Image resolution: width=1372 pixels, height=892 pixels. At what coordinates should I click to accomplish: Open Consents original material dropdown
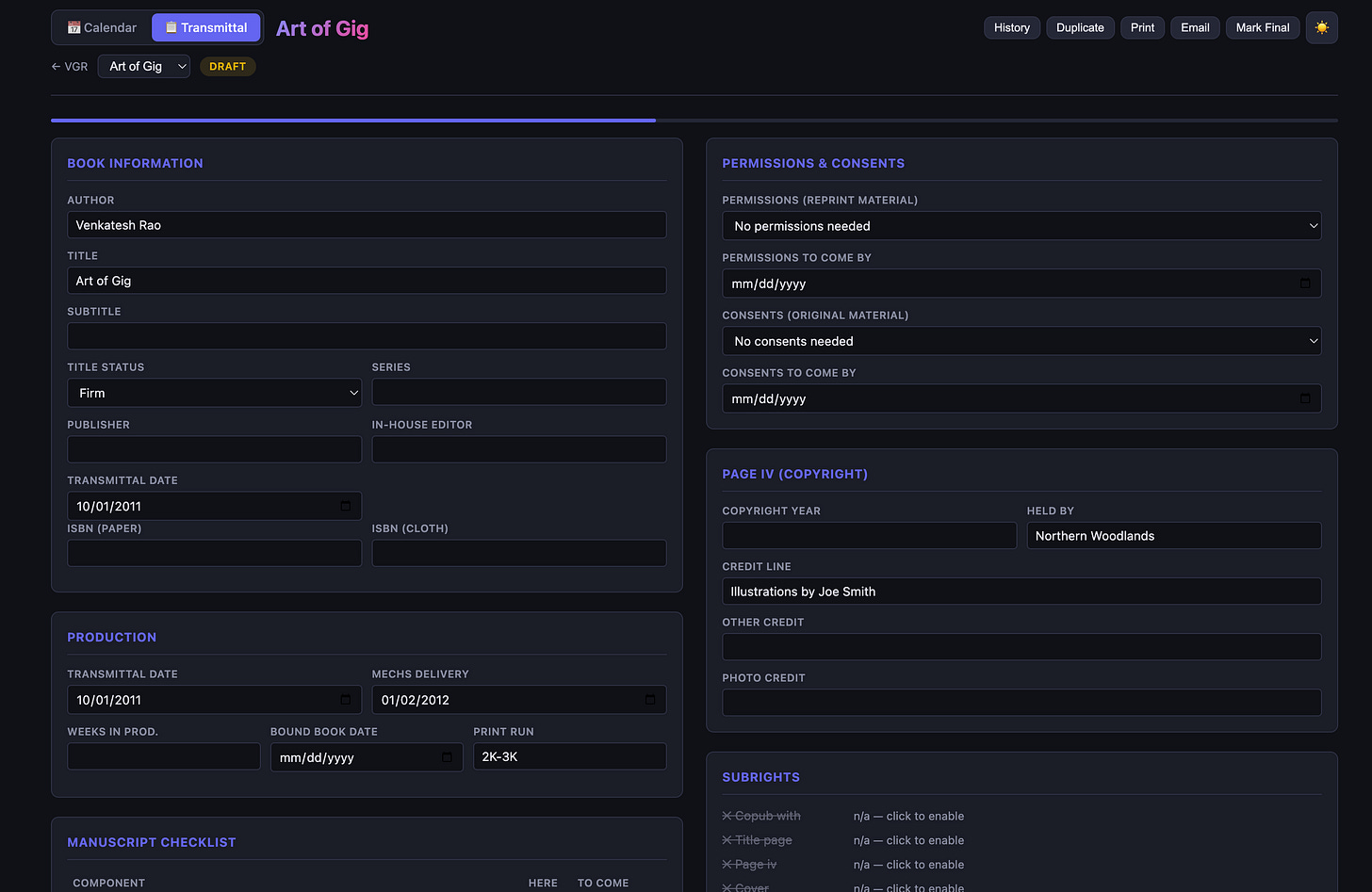pyautogui.click(x=1021, y=341)
